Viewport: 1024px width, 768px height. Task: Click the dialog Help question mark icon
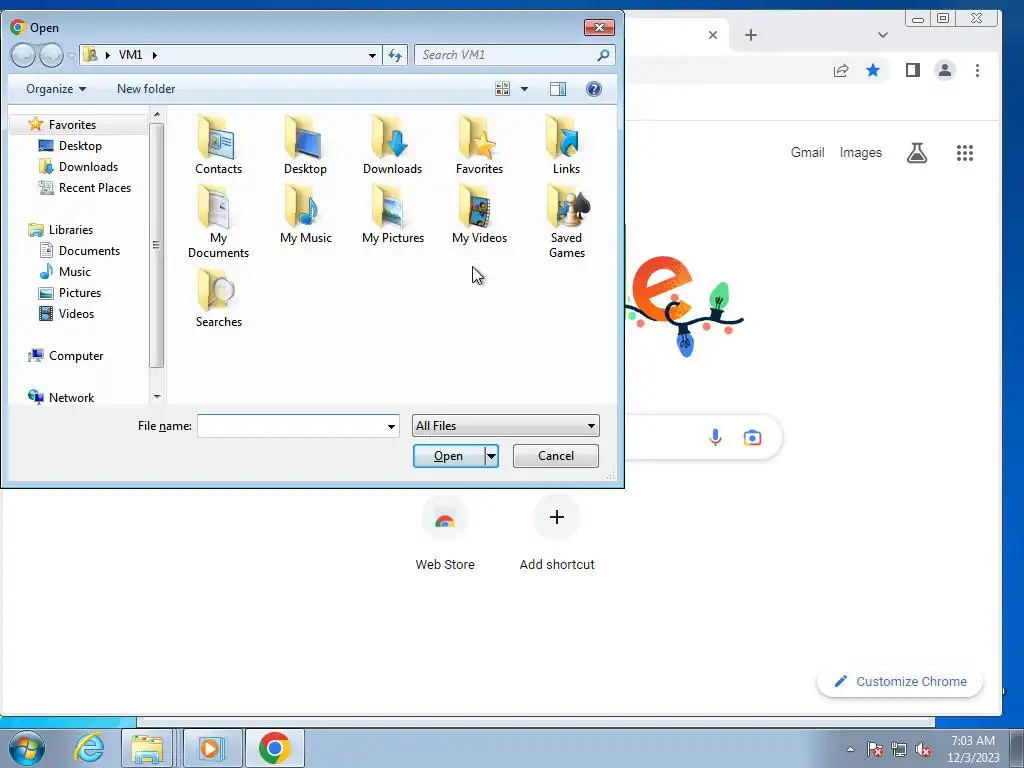click(x=594, y=89)
